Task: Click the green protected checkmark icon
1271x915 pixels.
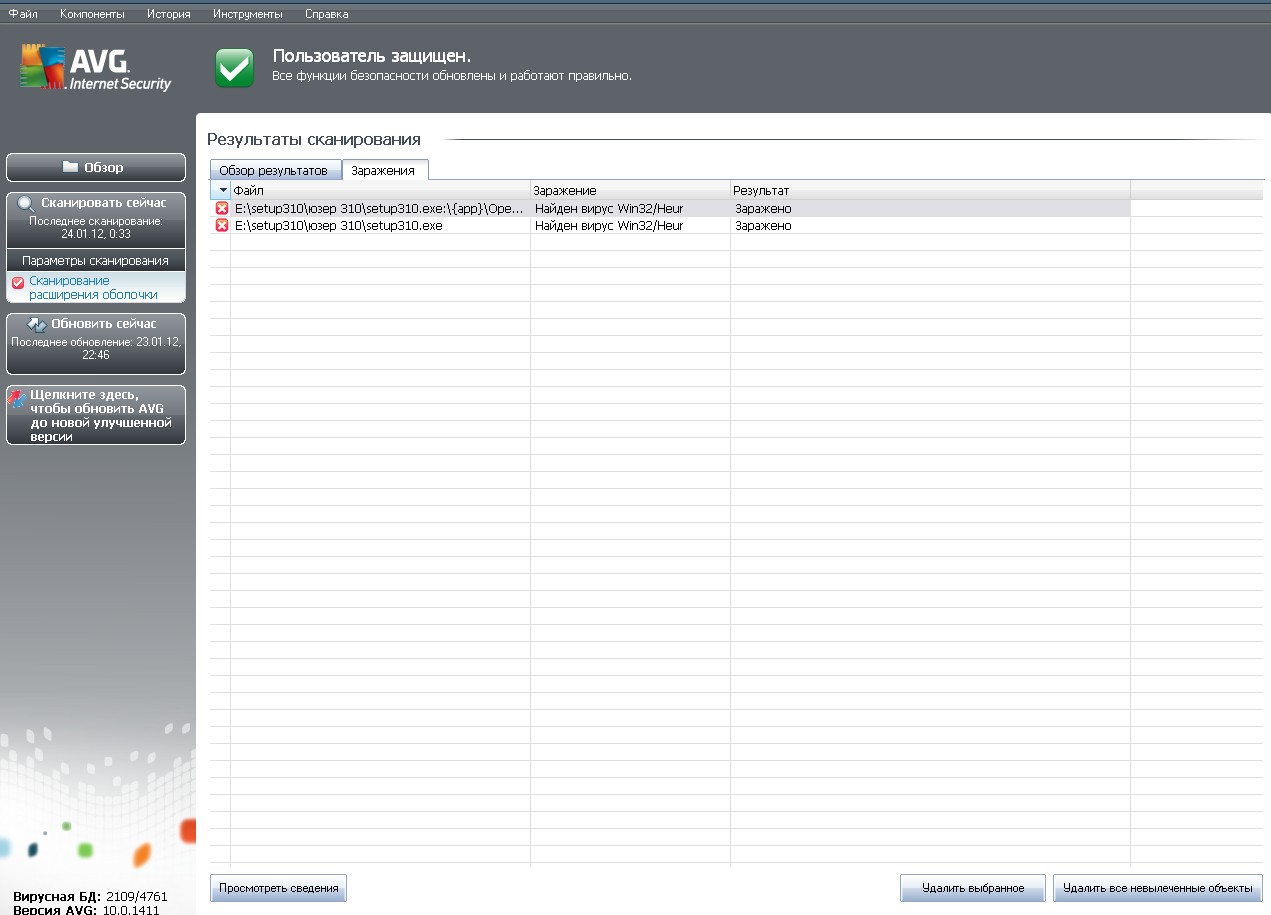Action: coord(235,68)
